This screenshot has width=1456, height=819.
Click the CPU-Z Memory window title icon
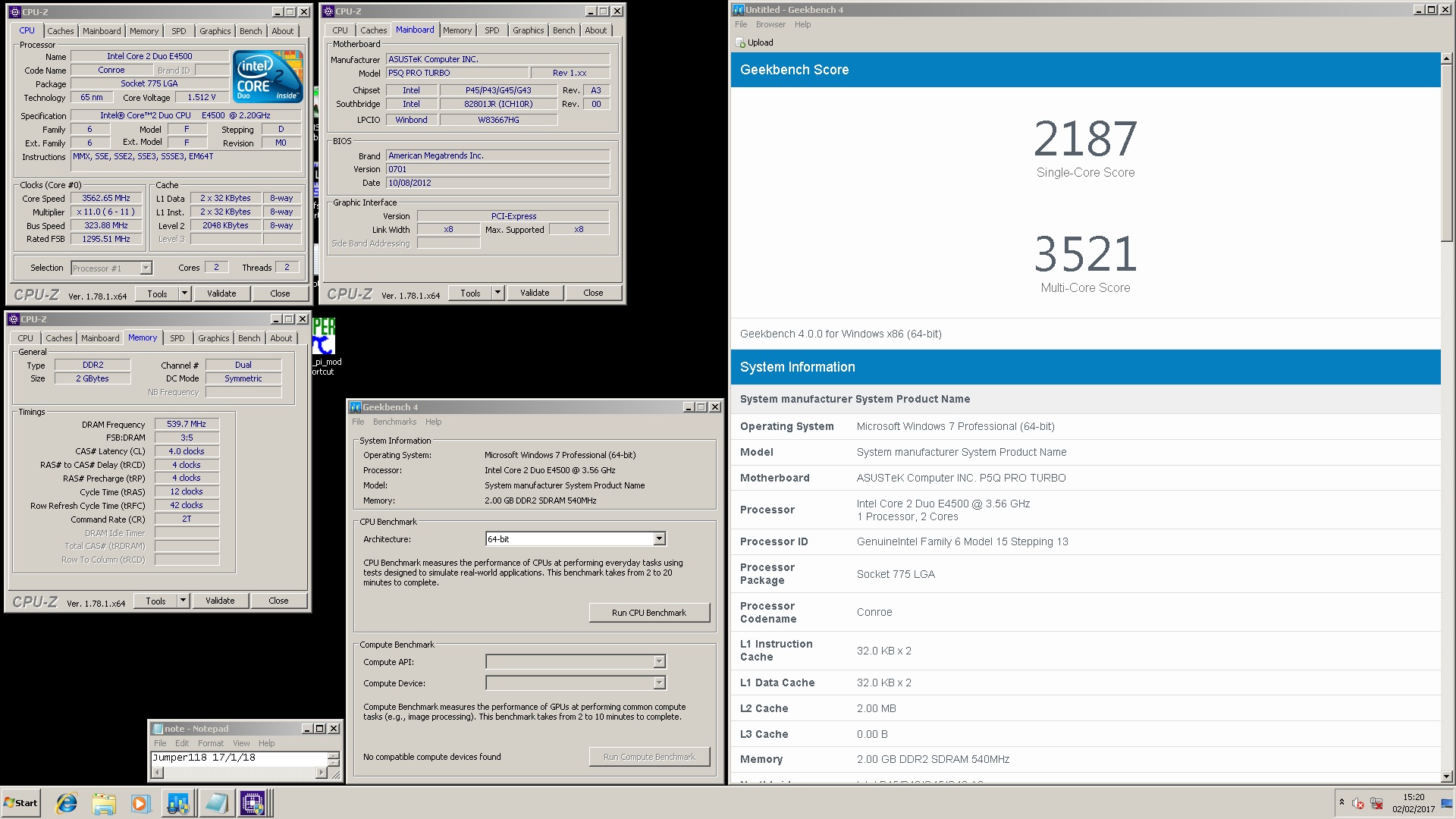click(x=14, y=319)
